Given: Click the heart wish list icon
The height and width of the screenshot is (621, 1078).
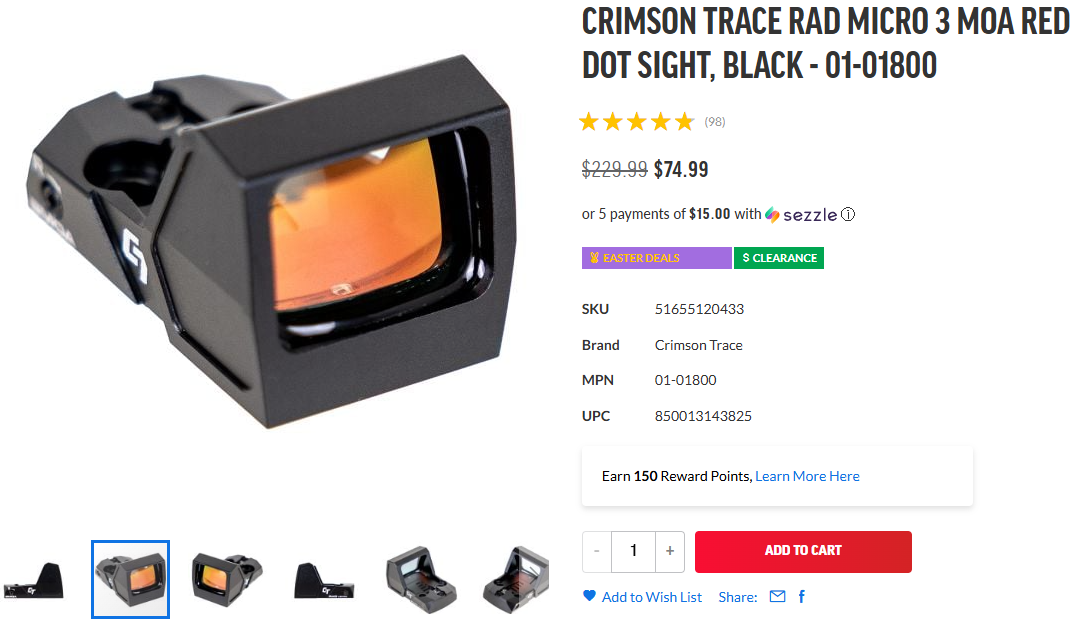Looking at the screenshot, I should coord(589,596).
